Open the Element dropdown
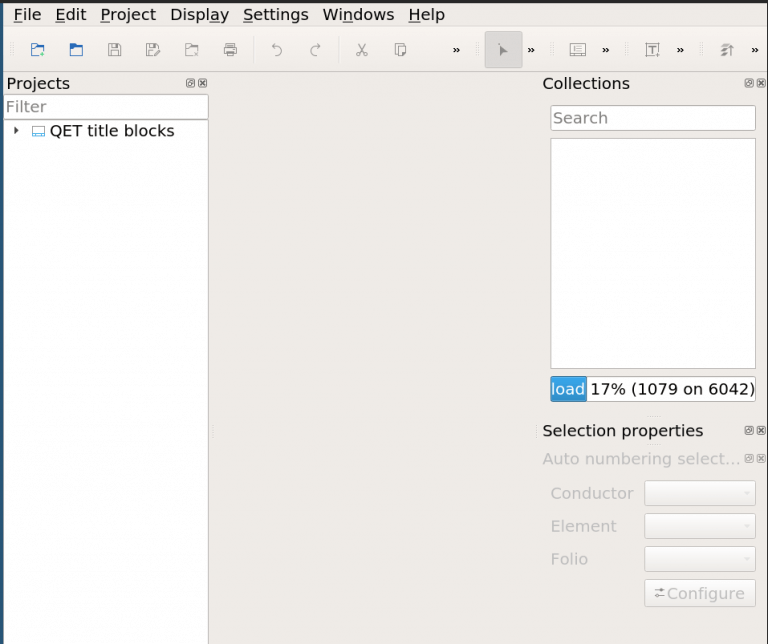 tap(699, 526)
